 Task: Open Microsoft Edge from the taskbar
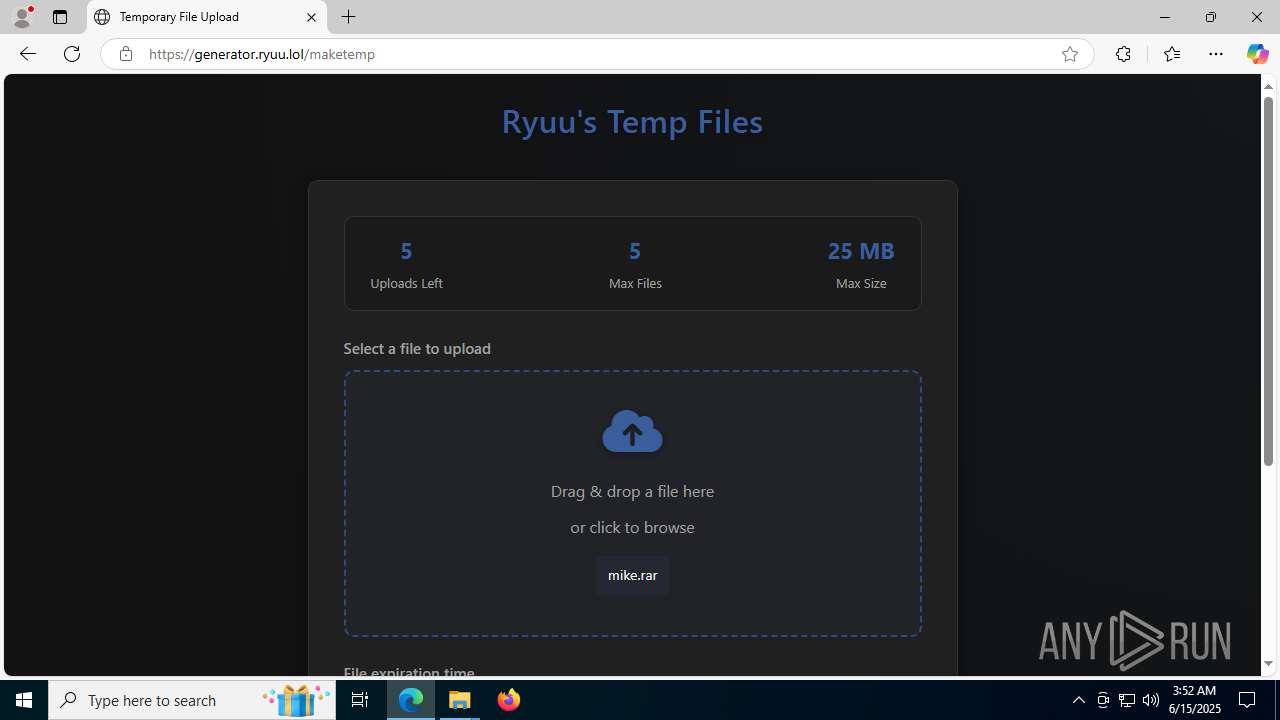pos(411,700)
